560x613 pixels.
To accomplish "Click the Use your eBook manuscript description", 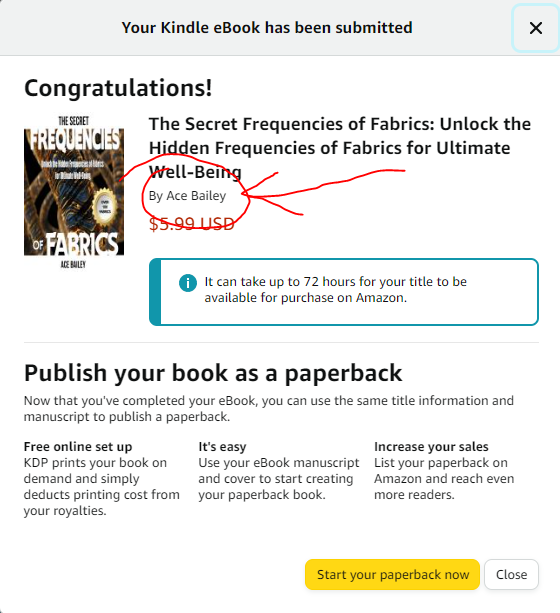I will [278, 479].
